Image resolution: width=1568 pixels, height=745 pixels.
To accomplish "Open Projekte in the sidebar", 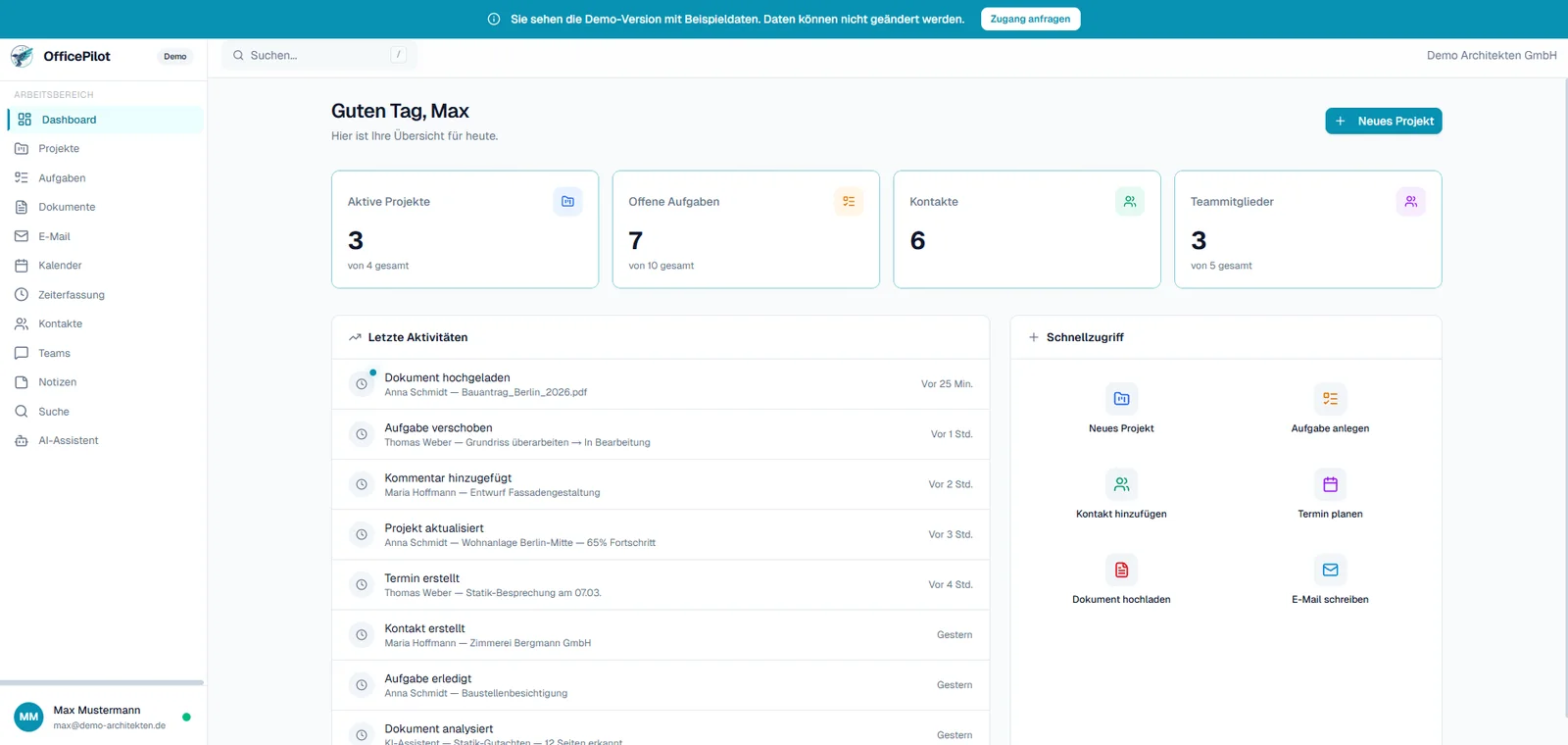I will tap(106, 149).
